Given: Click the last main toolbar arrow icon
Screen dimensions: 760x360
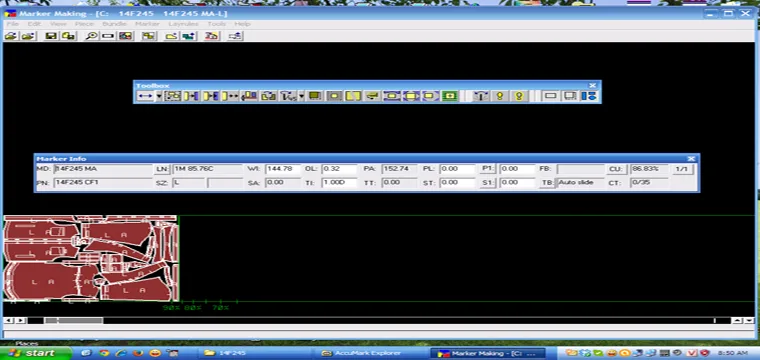Looking at the screenshot, I should coord(236,36).
